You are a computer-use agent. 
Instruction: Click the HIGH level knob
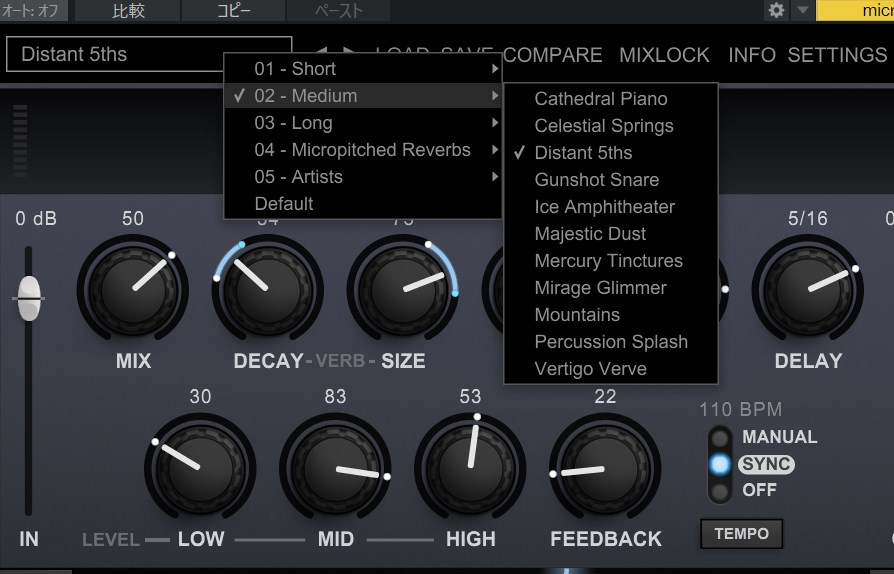pyautogui.click(x=470, y=467)
